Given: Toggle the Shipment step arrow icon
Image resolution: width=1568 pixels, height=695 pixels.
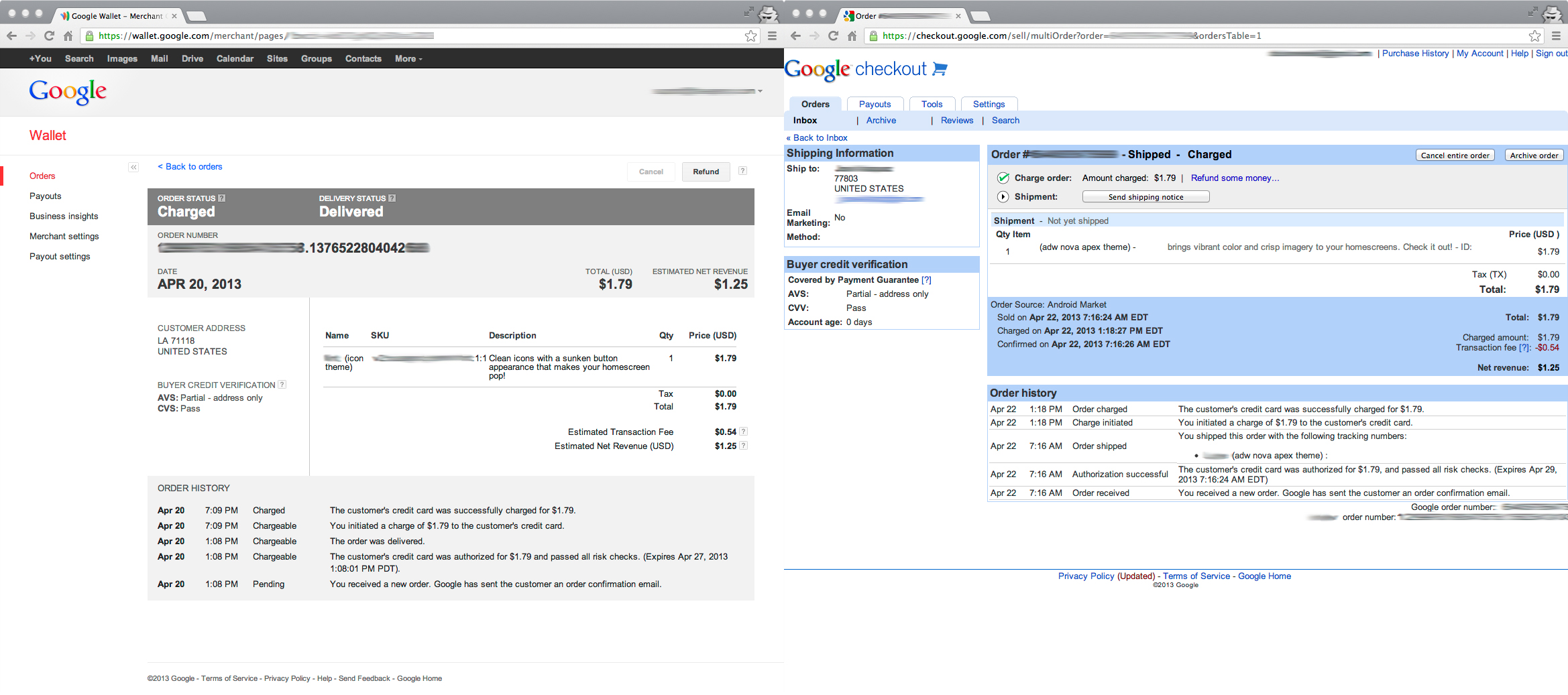Looking at the screenshot, I should tap(1003, 197).
